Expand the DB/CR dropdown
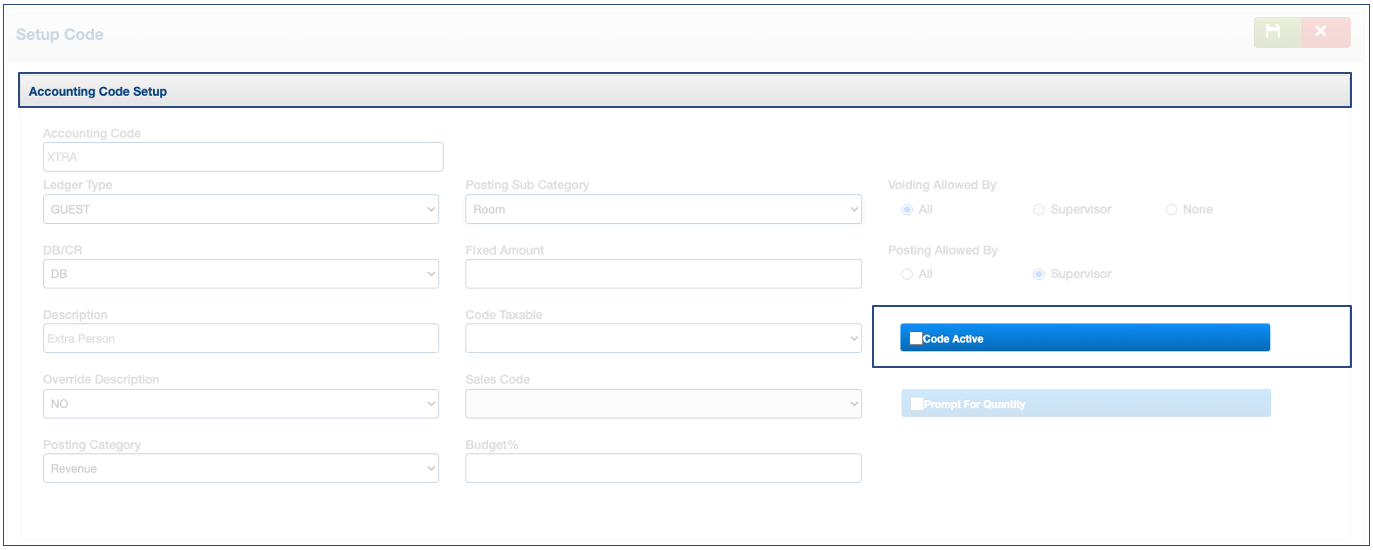Image resolution: width=1373 pixels, height=550 pixels. point(240,274)
